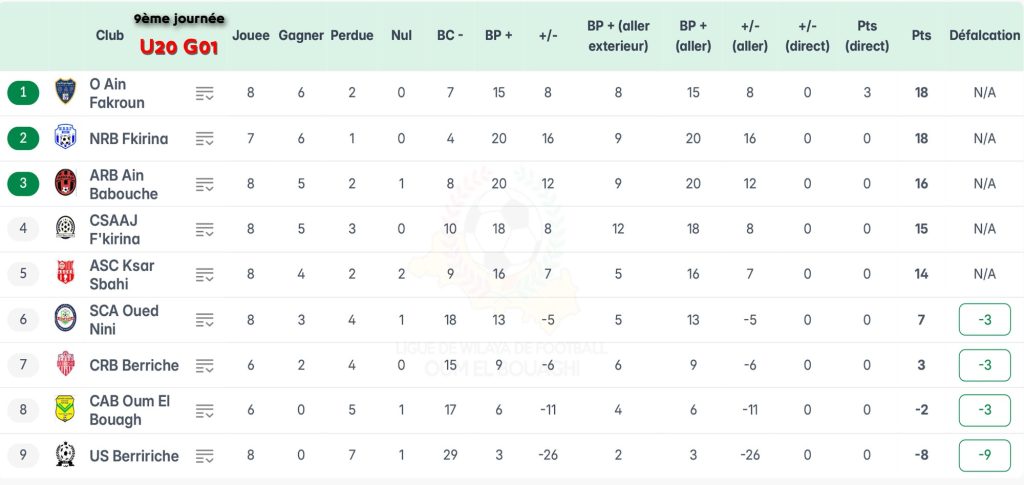The image size is (1024, 485).
Task: Expand the US Berririche row details
Action: tap(205, 456)
